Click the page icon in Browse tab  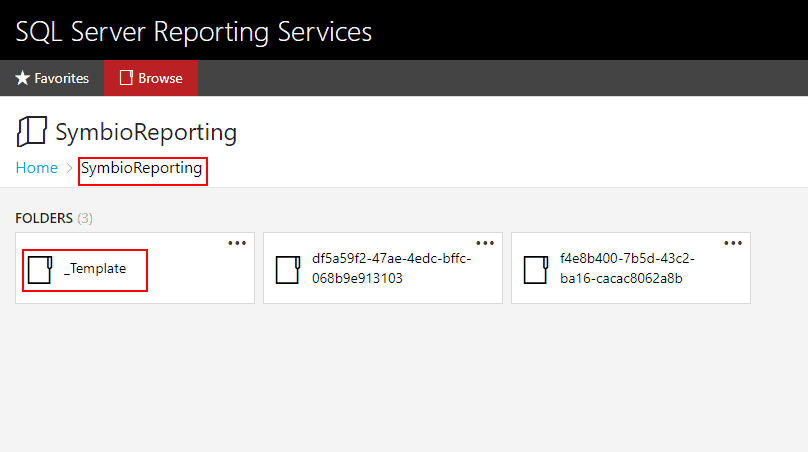tap(126, 78)
